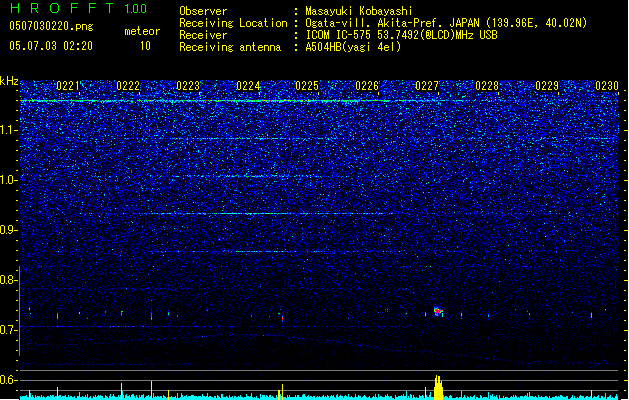Screen dimensions: 629x400
Task: Click the Receiver label
Action: click(203, 35)
